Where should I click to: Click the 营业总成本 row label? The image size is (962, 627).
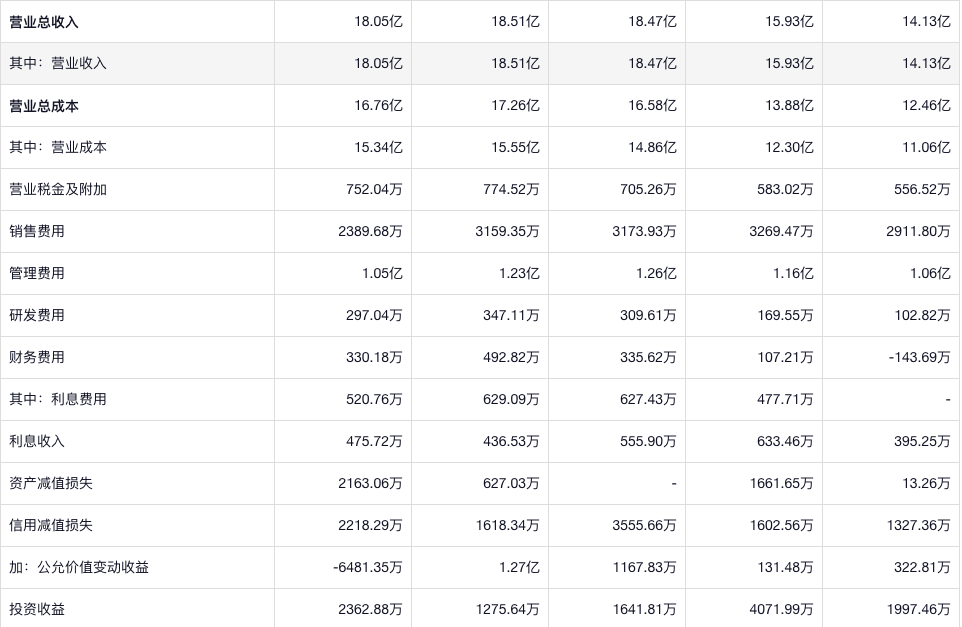coord(44,105)
